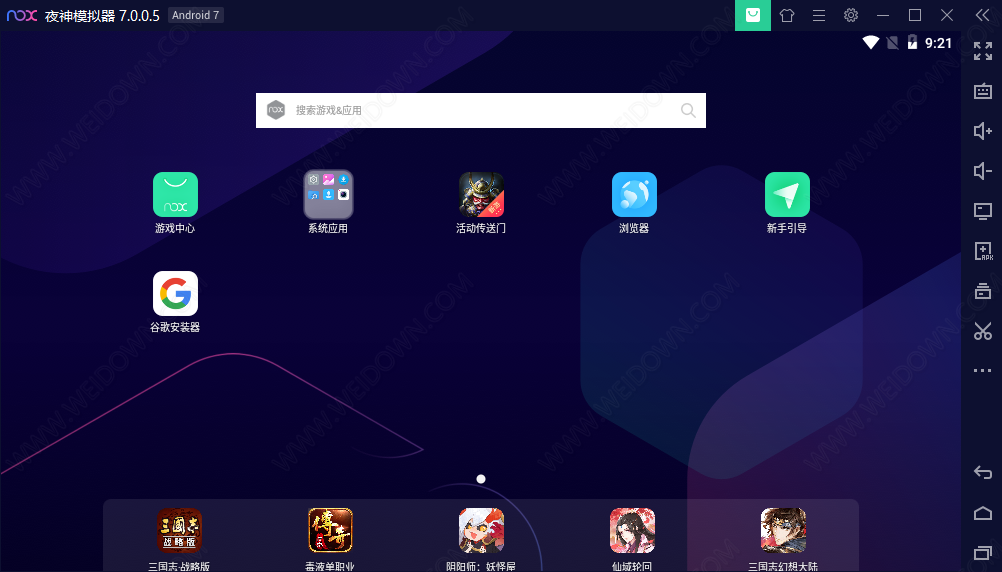Tap the Android back button
1002x572 pixels.
[983, 473]
